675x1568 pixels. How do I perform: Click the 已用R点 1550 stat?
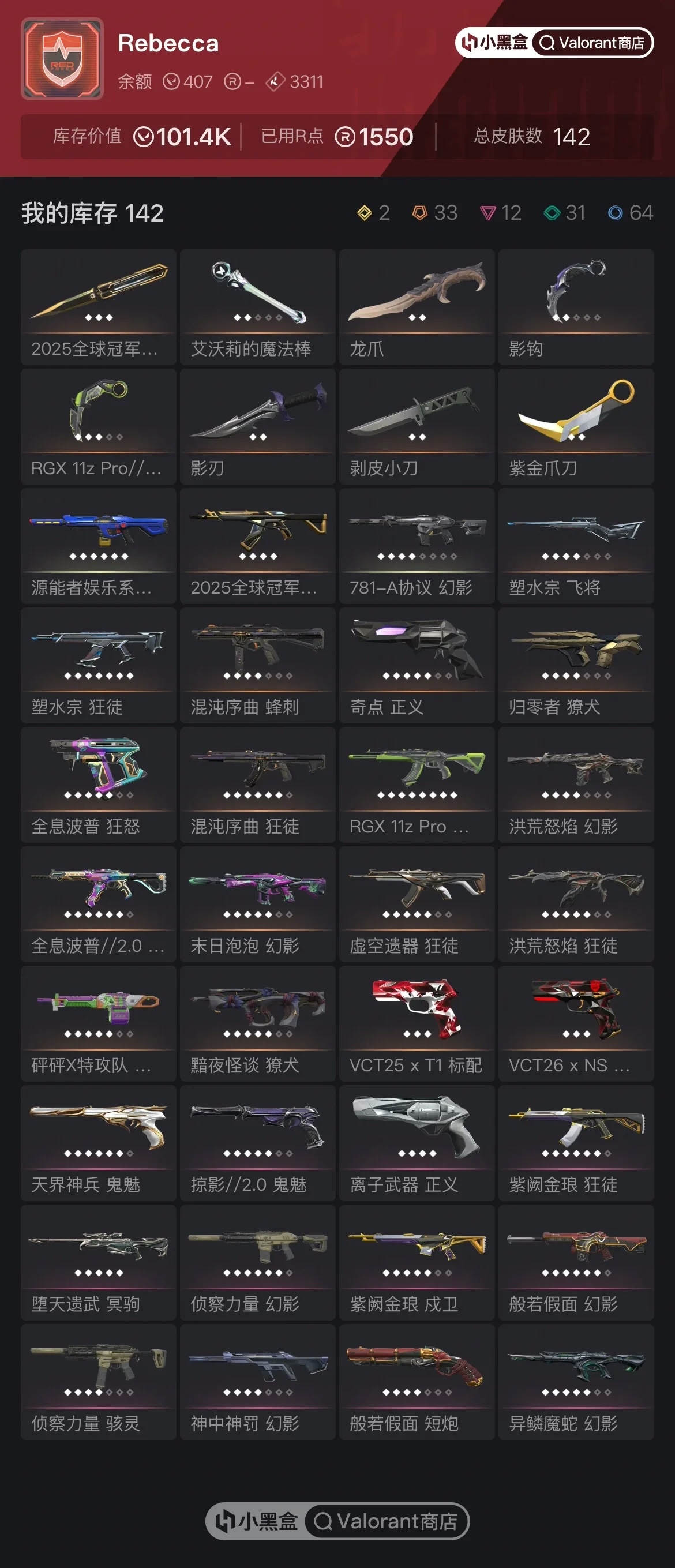[337, 136]
